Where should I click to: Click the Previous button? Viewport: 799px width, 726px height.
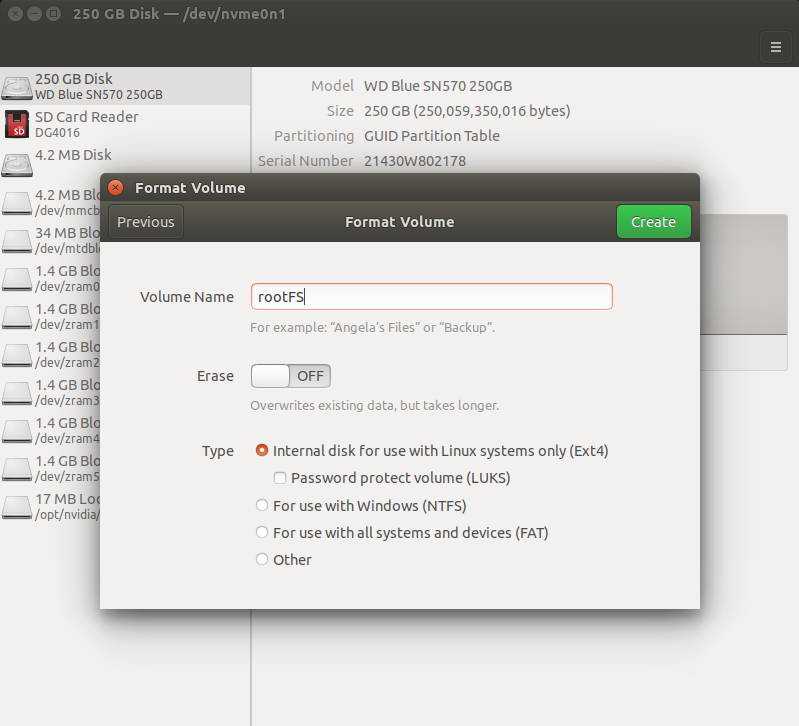146,222
